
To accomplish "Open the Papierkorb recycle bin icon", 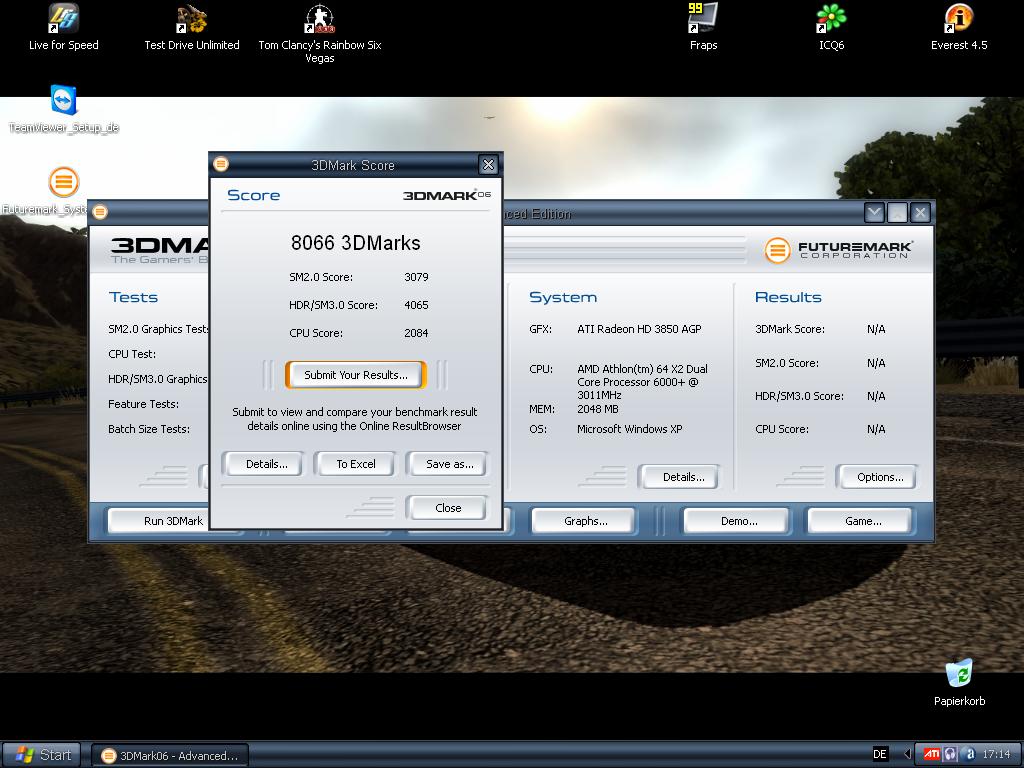I will pos(959,682).
